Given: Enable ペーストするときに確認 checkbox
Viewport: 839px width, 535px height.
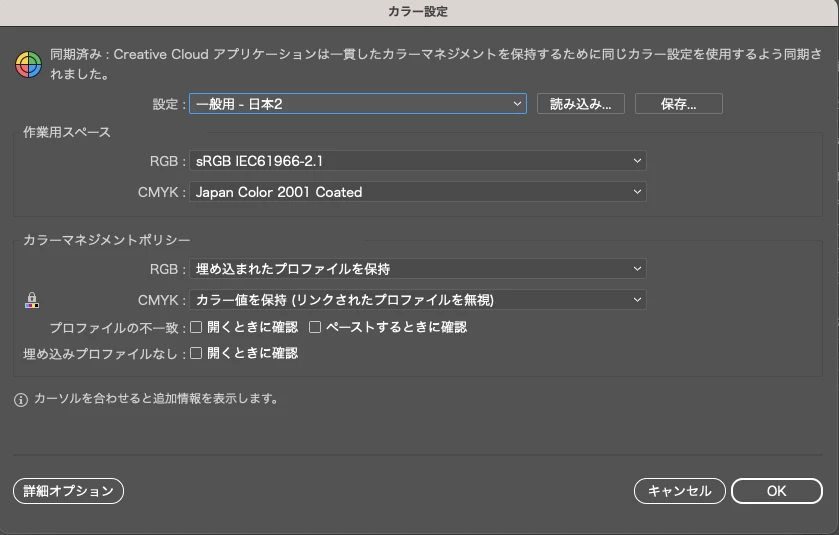Looking at the screenshot, I should [x=315, y=327].
